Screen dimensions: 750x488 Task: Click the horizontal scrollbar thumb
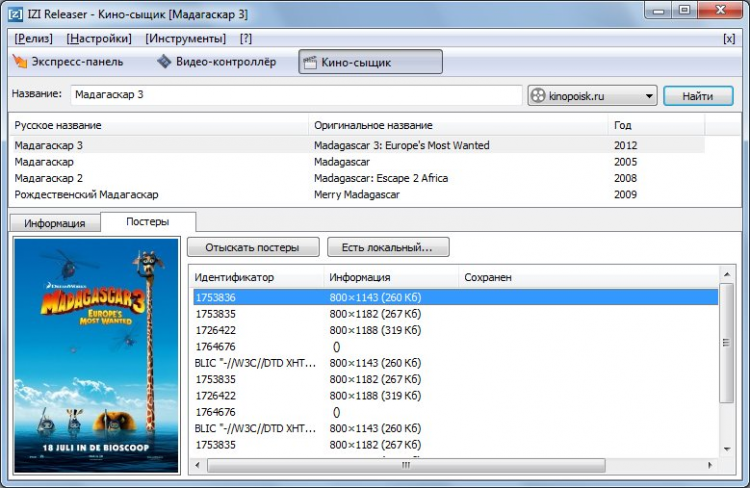pyautogui.click(x=406, y=465)
